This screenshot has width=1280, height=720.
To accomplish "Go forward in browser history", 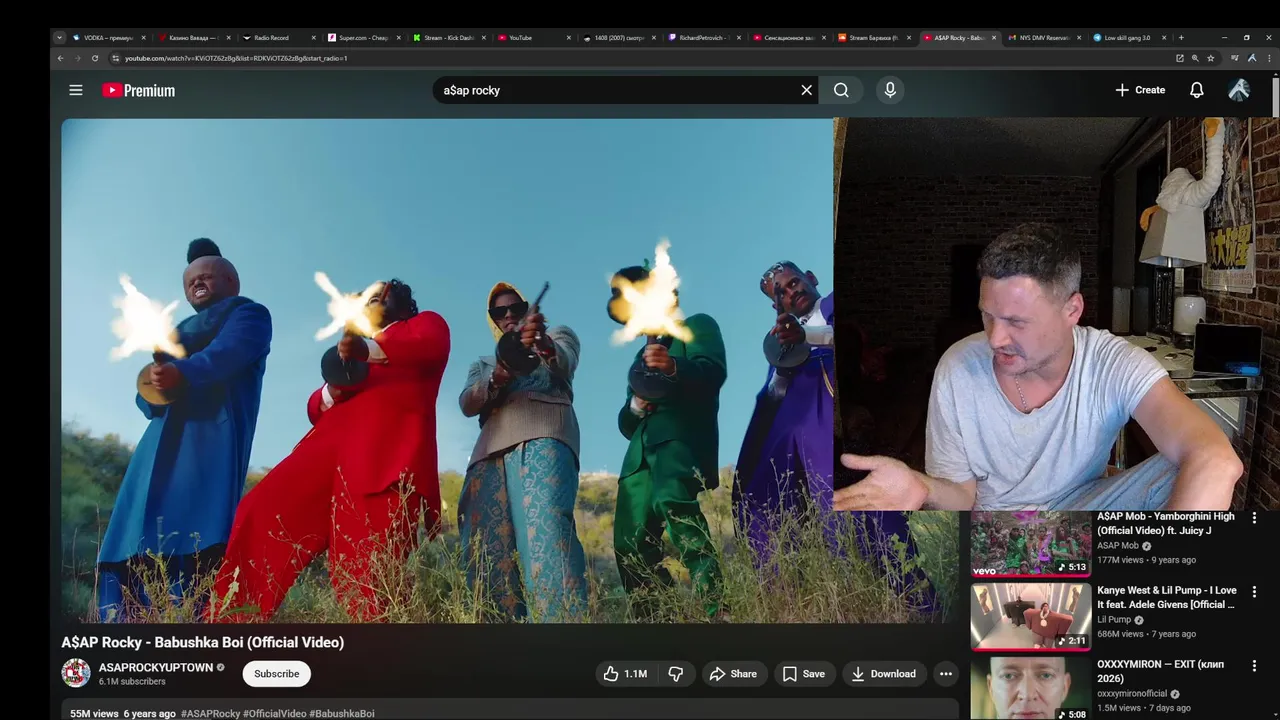I will (x=77, y=58).
